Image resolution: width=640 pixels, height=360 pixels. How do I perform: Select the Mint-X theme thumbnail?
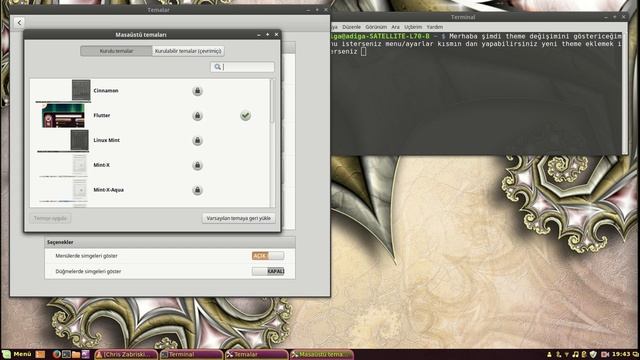(x=63, y=165)
